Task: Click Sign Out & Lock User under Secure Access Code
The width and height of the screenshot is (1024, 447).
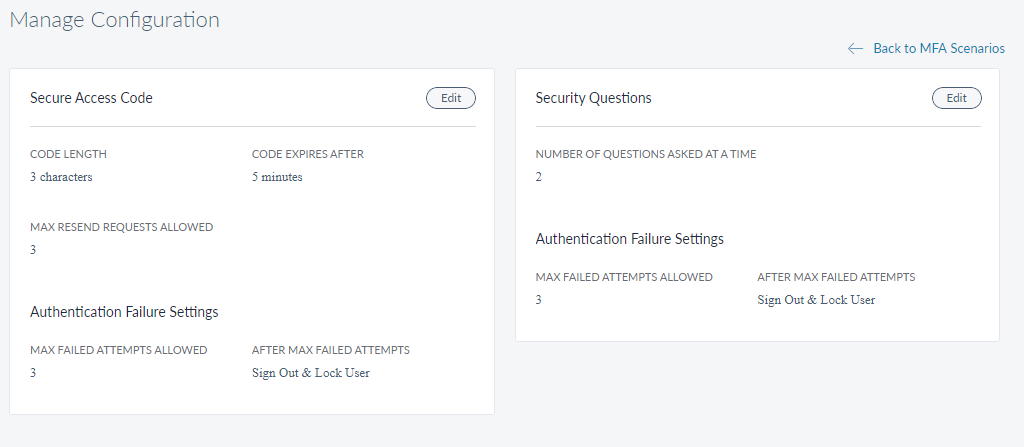Action: [x=310, y=373]
